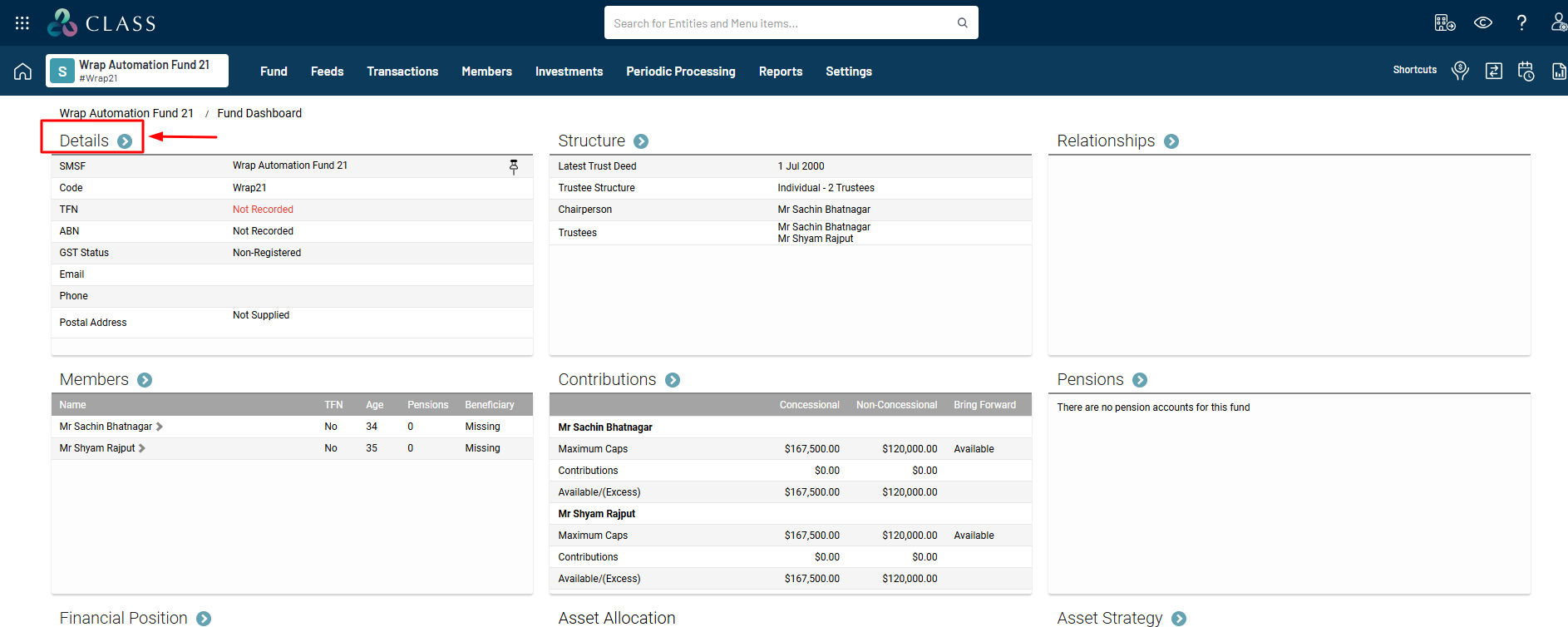Viewport: 1568px width, 627px height.
Task: Open Mr Shyam Rajput member link
Action: point(97,448)
